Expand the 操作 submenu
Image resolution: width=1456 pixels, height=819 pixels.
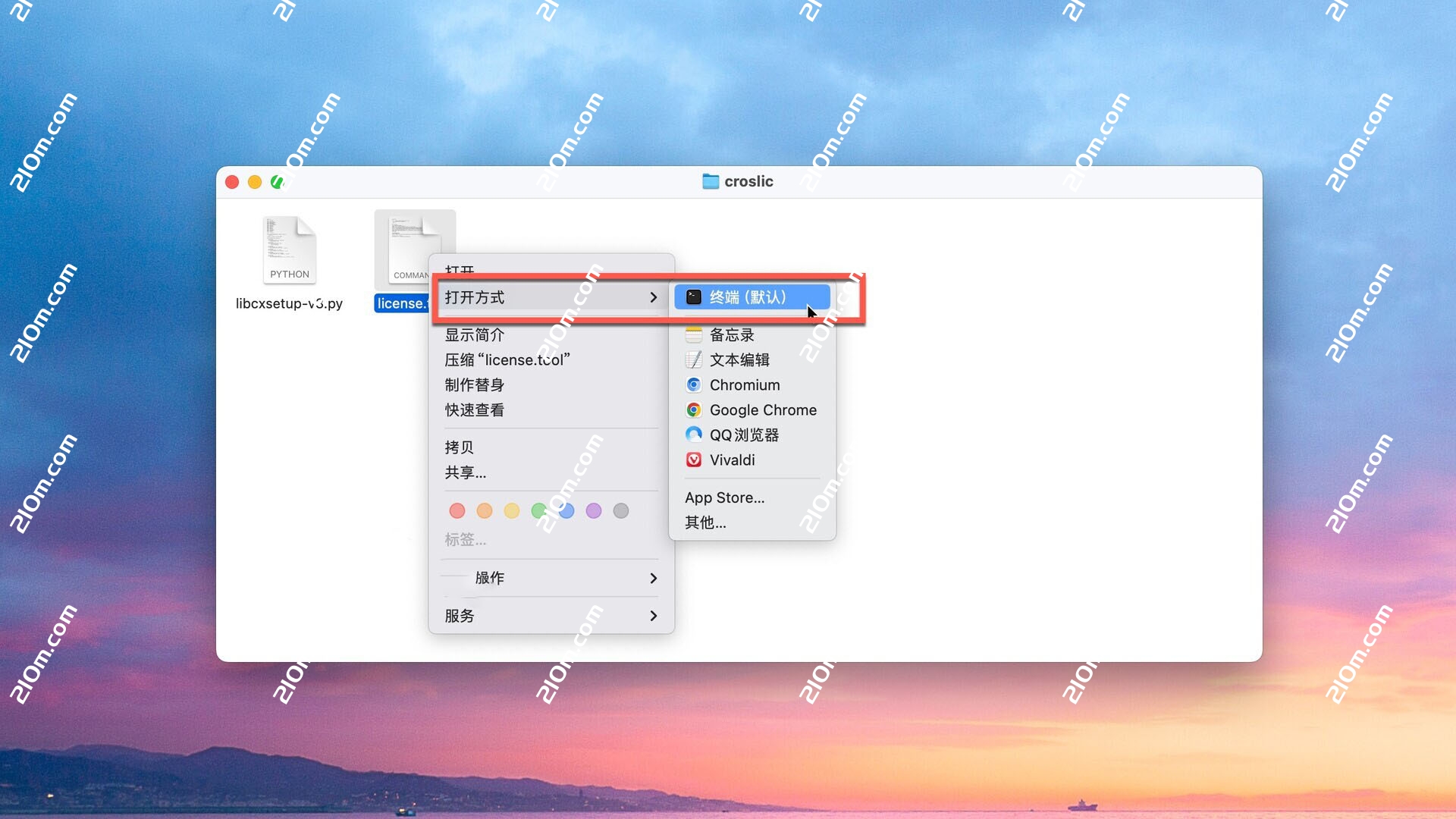(653, 578)
